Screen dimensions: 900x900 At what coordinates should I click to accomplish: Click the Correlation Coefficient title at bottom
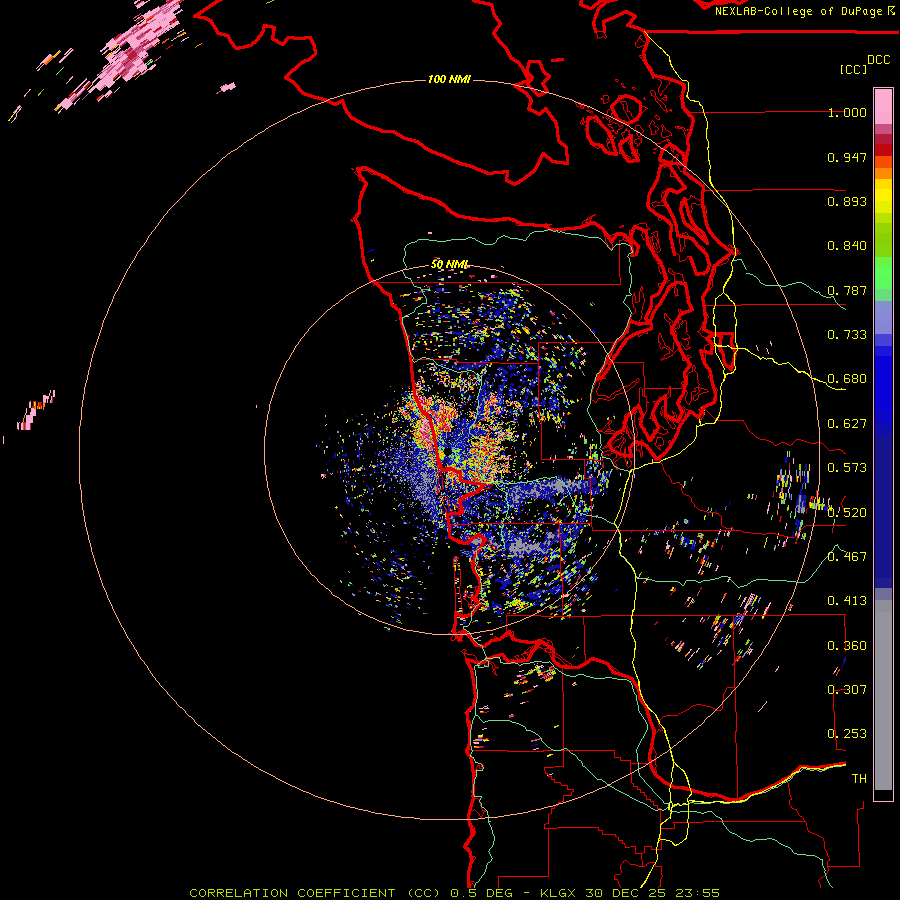click(x=454, y=893)
